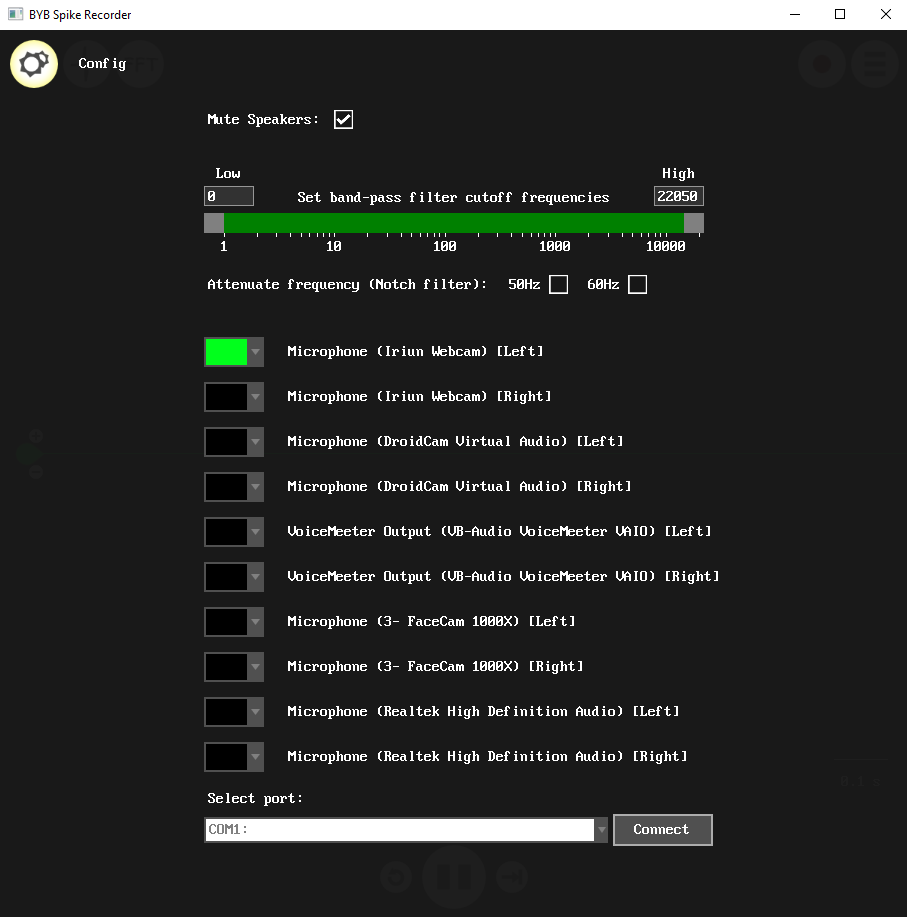Click the dimmed pause button at bottom
907x917 pixels.
pyautogui.click(x=454, y=877)
